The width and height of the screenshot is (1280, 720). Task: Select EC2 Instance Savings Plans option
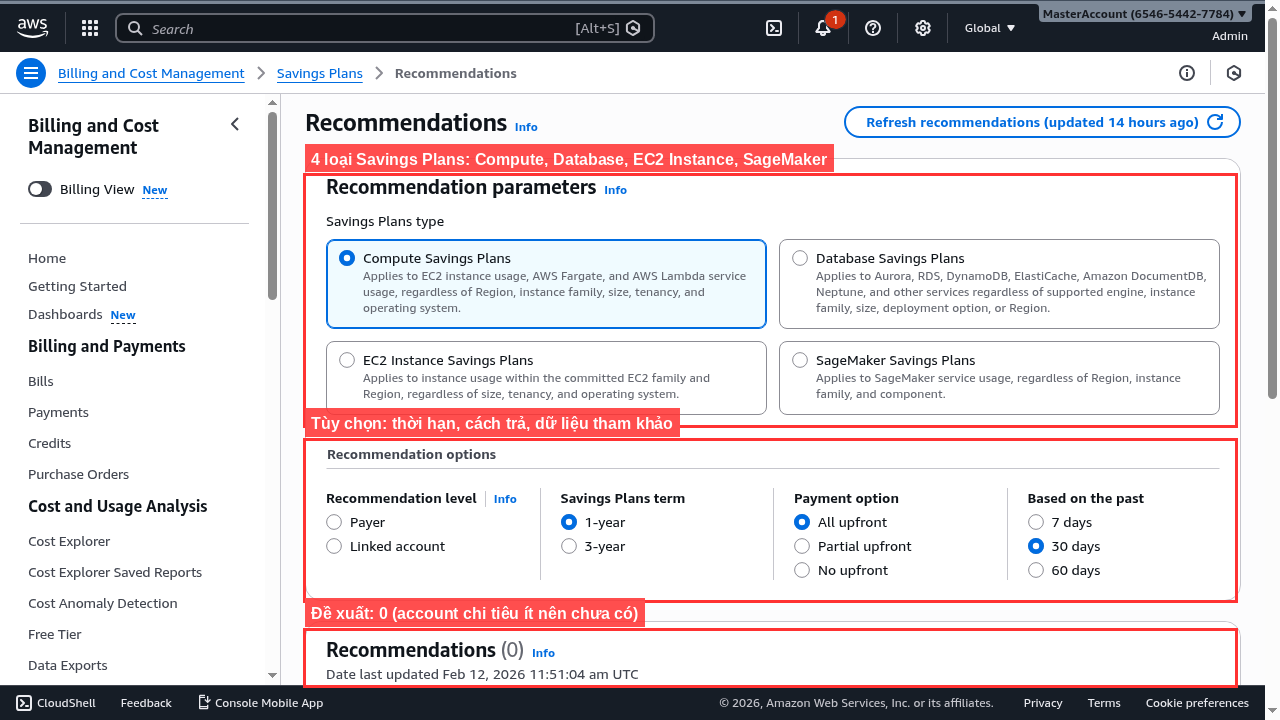347,360
